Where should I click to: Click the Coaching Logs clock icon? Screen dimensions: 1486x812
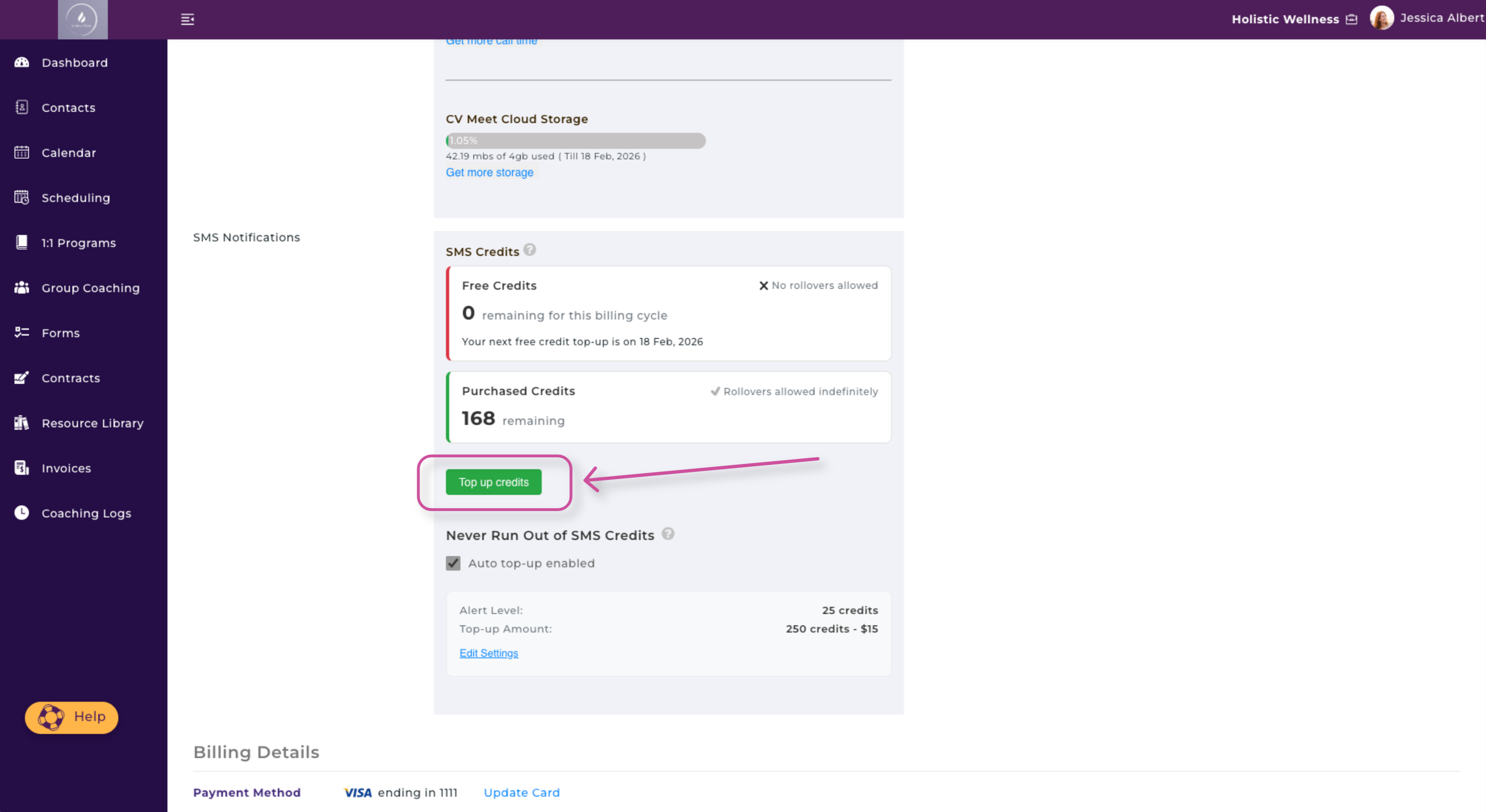(x=22, y=513)
